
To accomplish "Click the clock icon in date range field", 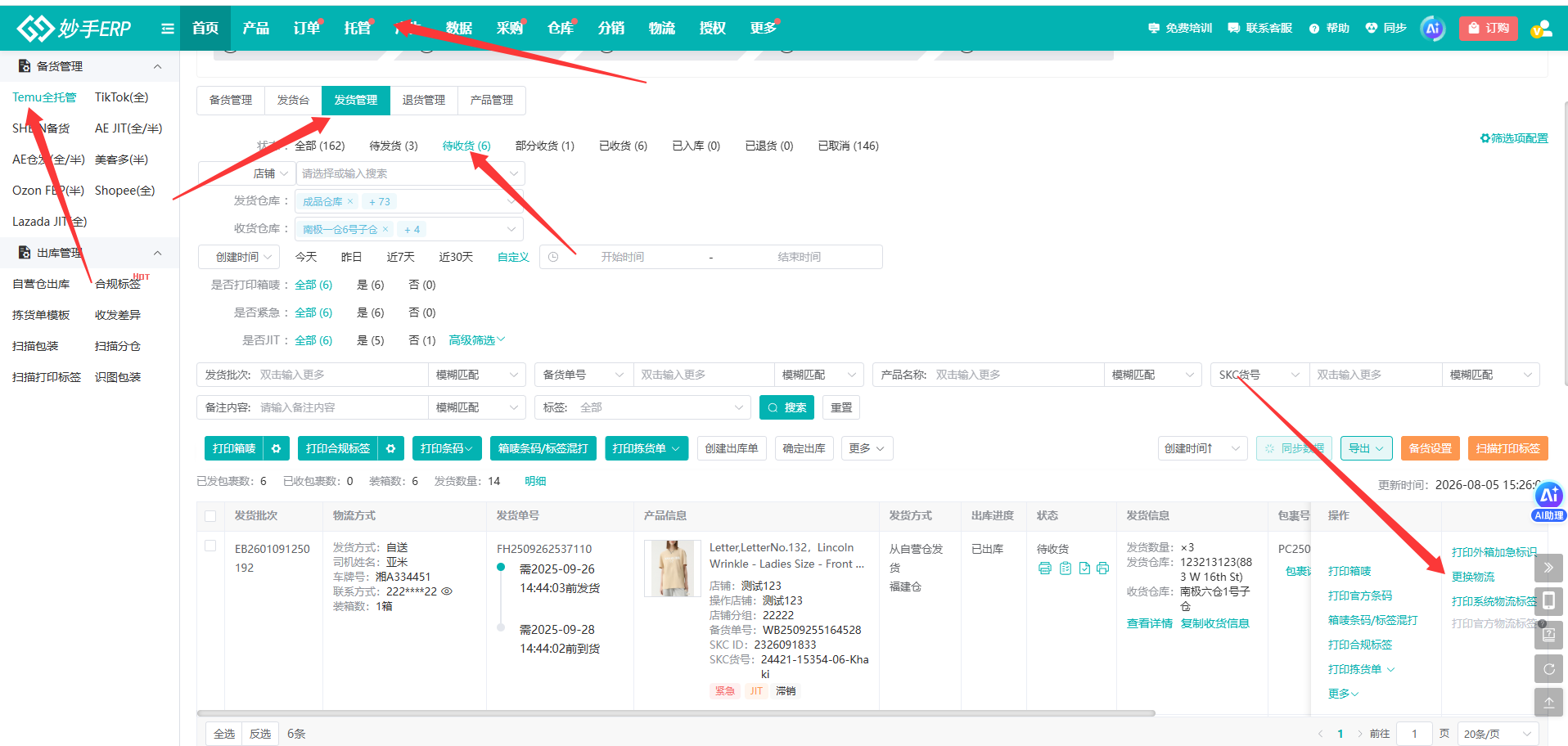I will click(553, 257).
